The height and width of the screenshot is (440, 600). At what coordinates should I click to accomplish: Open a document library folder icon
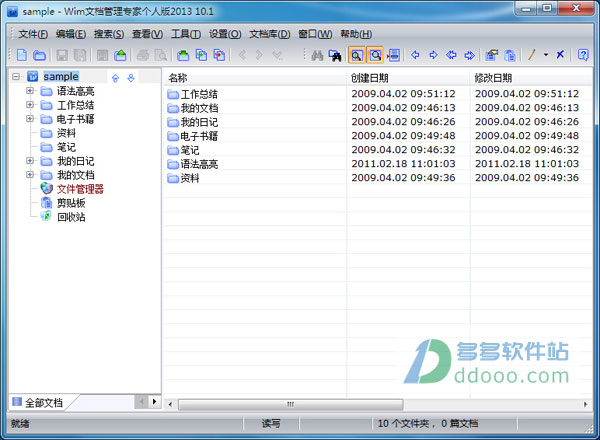[x=39, y=55]
